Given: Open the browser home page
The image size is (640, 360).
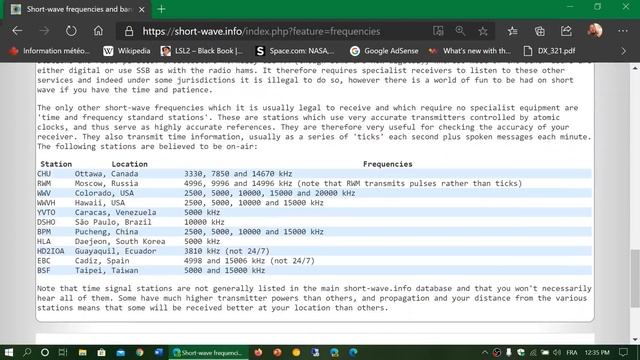Looking at the screenshot, I should point(98,31).
